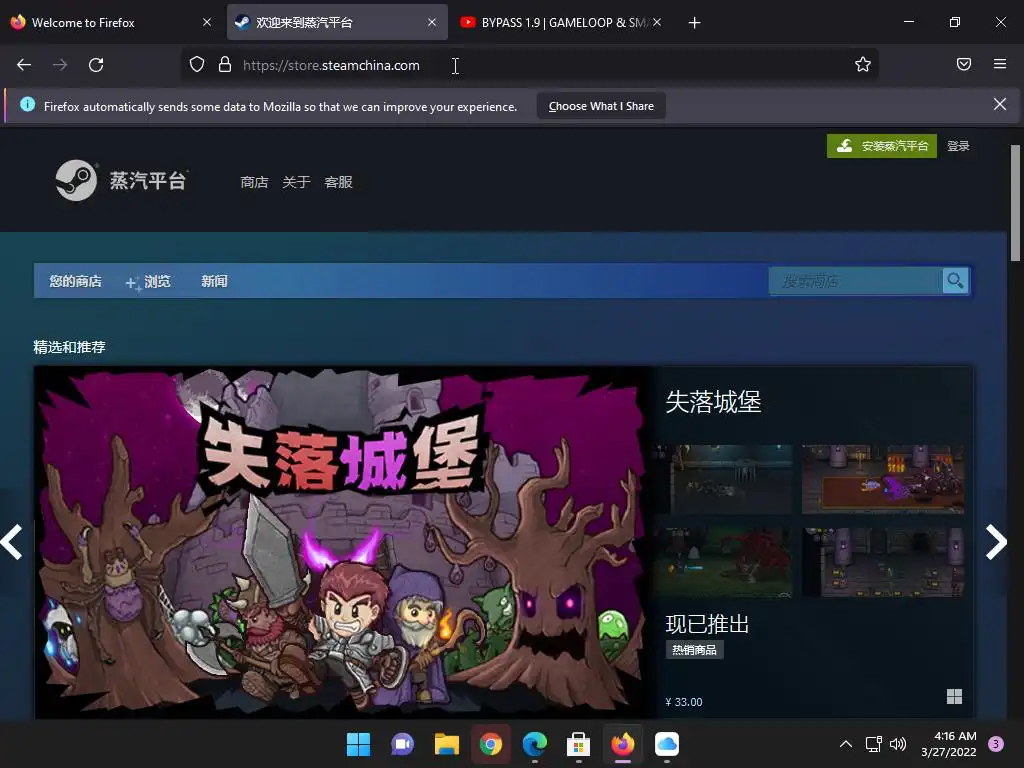Open the 您的商店 store menu
1024x768 pixels.
tap(76, 281)
